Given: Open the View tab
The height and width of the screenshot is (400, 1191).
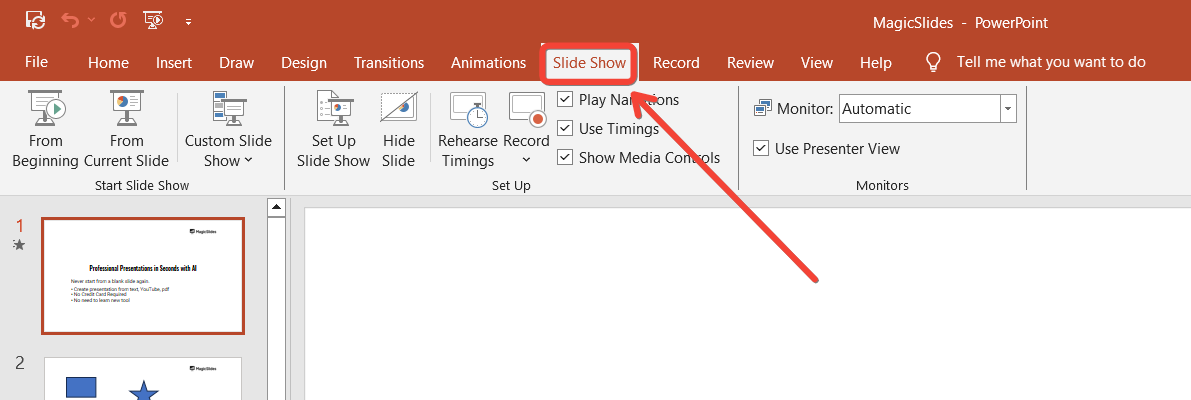Looking at the screenshot, I should coord(817,63).
